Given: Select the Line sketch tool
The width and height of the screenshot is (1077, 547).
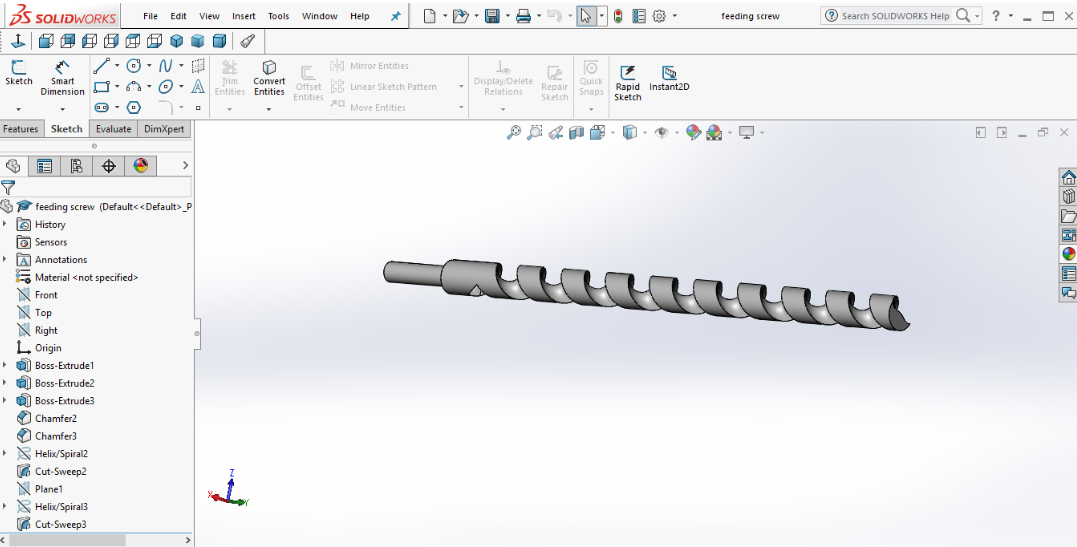Looking at the screenshot, I should point(102,66).
